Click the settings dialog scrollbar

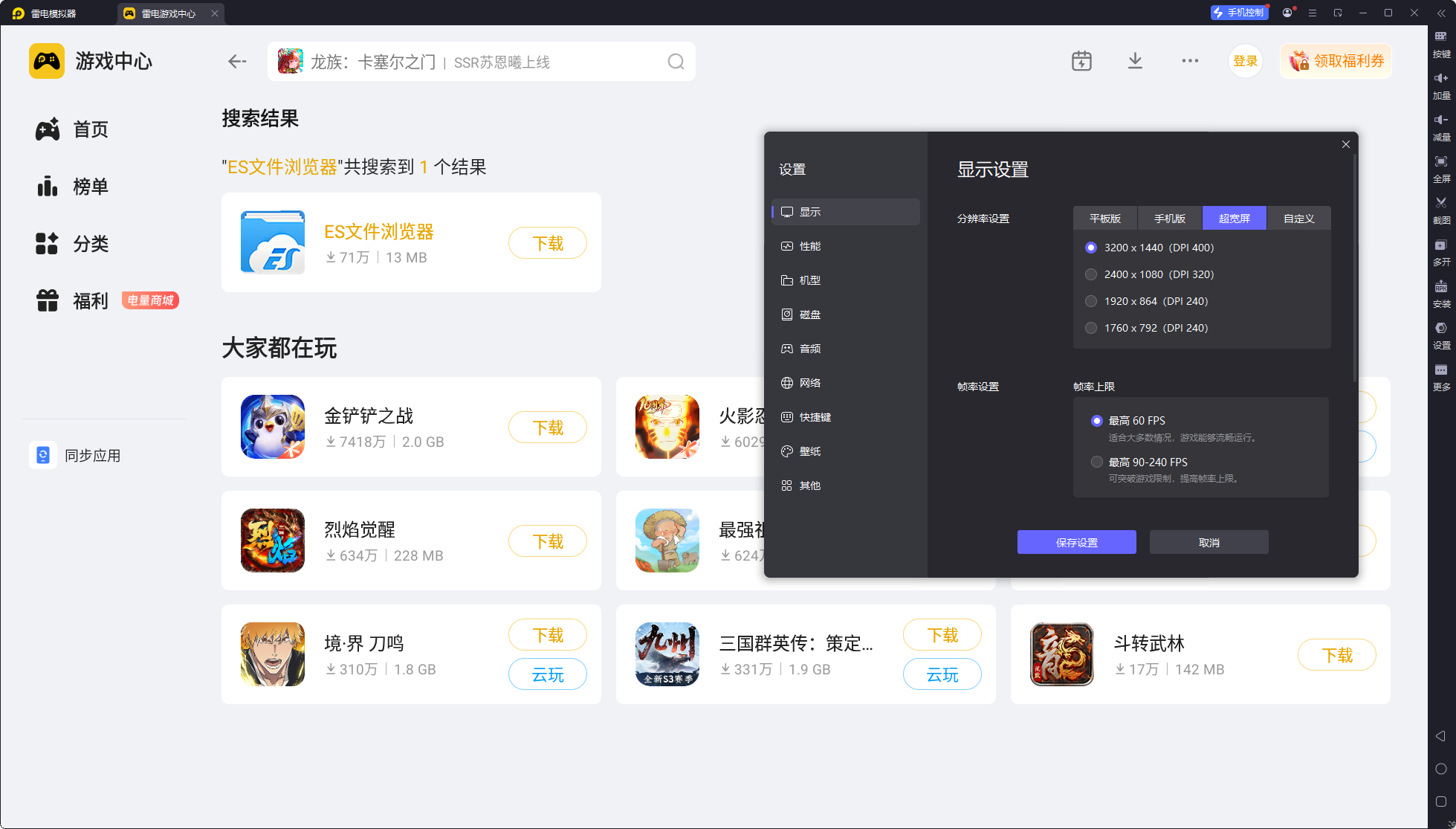(x=1354, y=268)
